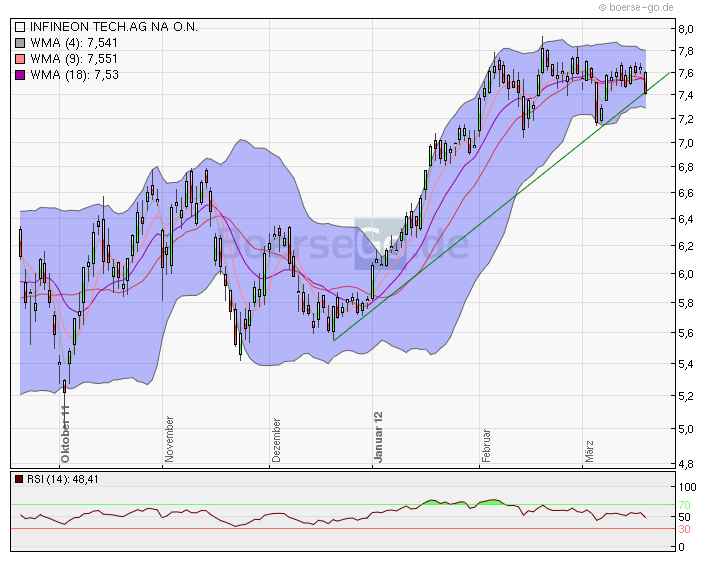This screenshot has height=561, width=720.
Task: Click the 6,6 price axis value
Action: pos(686,193)
